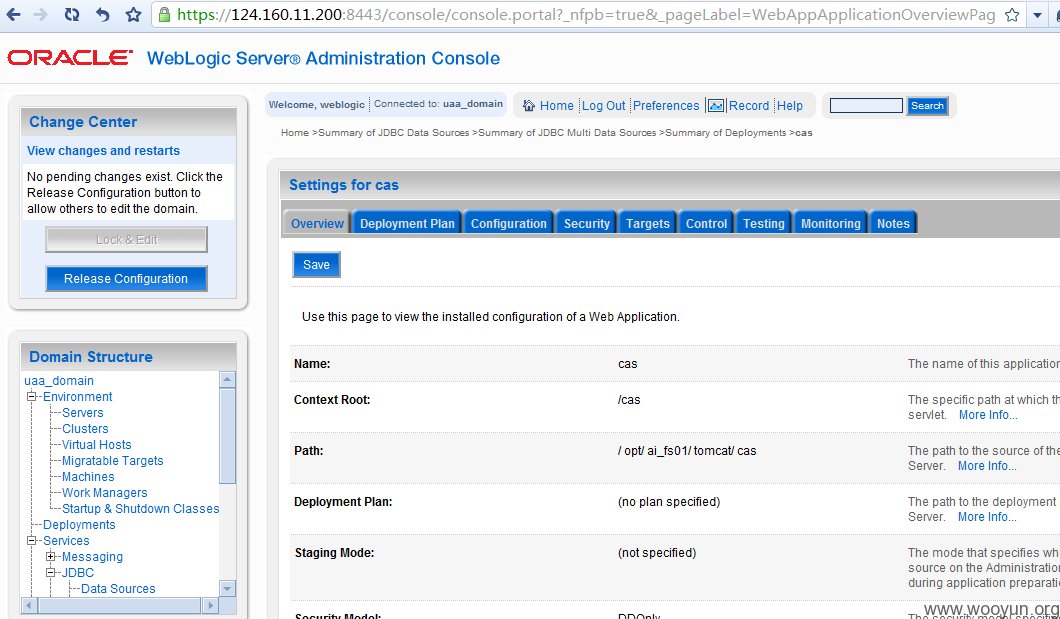The width and height of the screenshot is (1060, 619).
Task: Open the Configuration tab
Action: tap(508, 224)
